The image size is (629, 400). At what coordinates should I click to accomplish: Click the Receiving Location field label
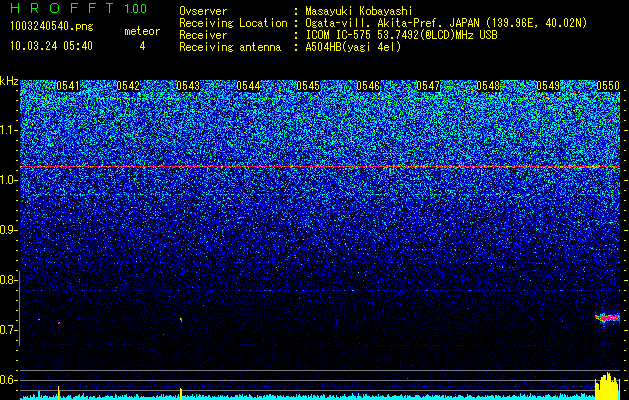(233, 23)
